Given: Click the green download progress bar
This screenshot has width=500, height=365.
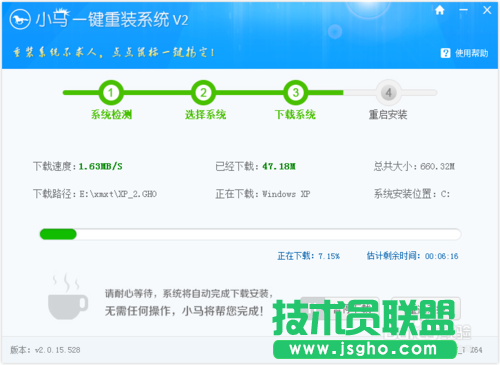Looking at the screenshot, I should pos(250,234).
